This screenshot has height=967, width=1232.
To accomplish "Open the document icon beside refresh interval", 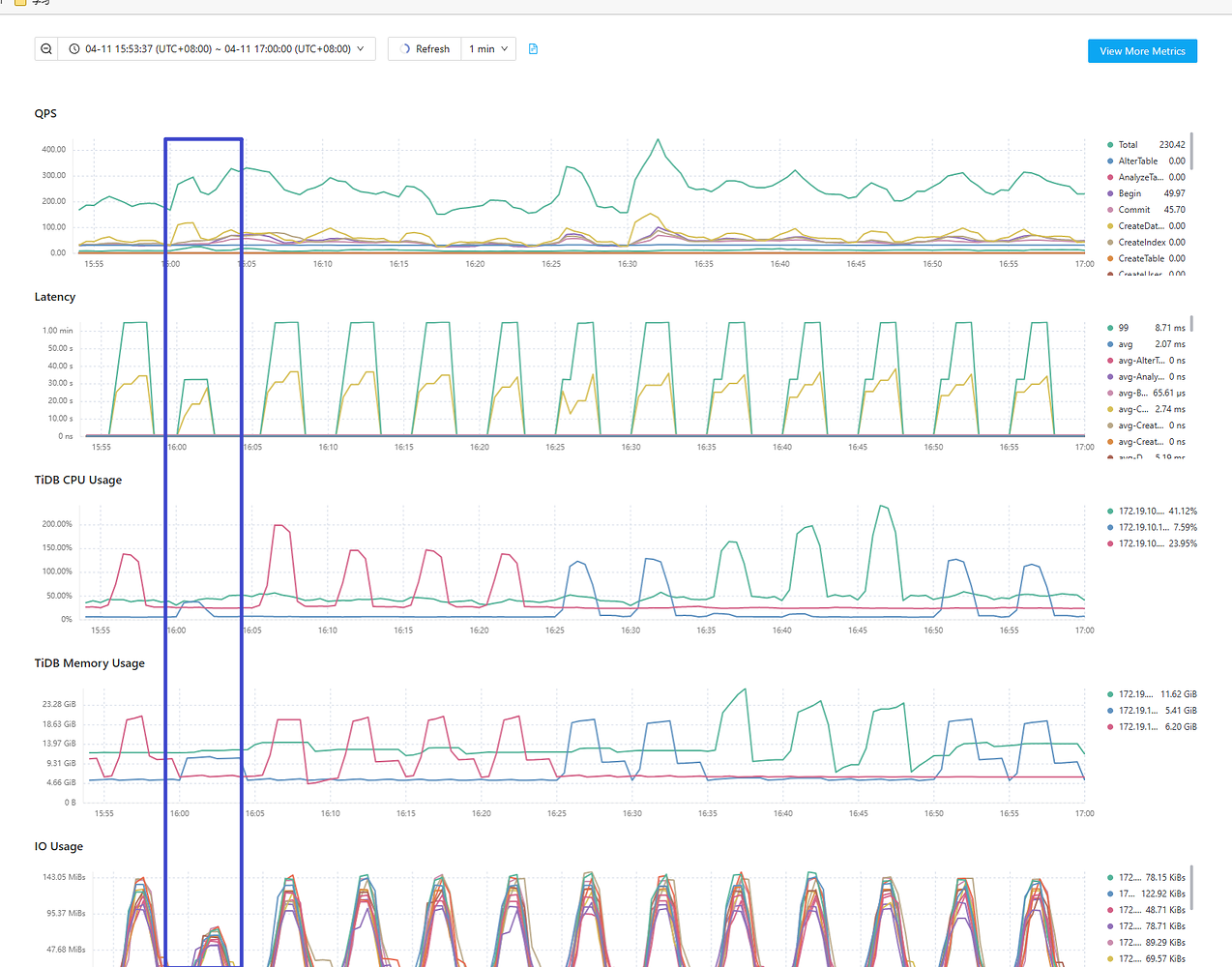I will click(533, 49).
